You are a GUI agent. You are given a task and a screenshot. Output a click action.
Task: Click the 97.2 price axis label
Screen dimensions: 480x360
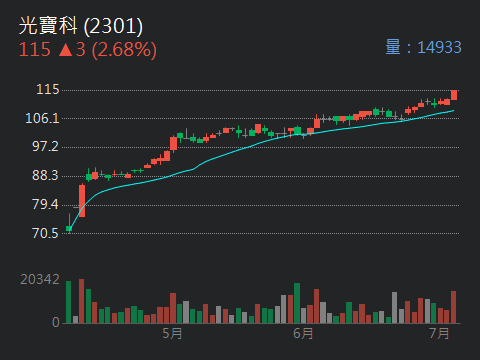45,146
